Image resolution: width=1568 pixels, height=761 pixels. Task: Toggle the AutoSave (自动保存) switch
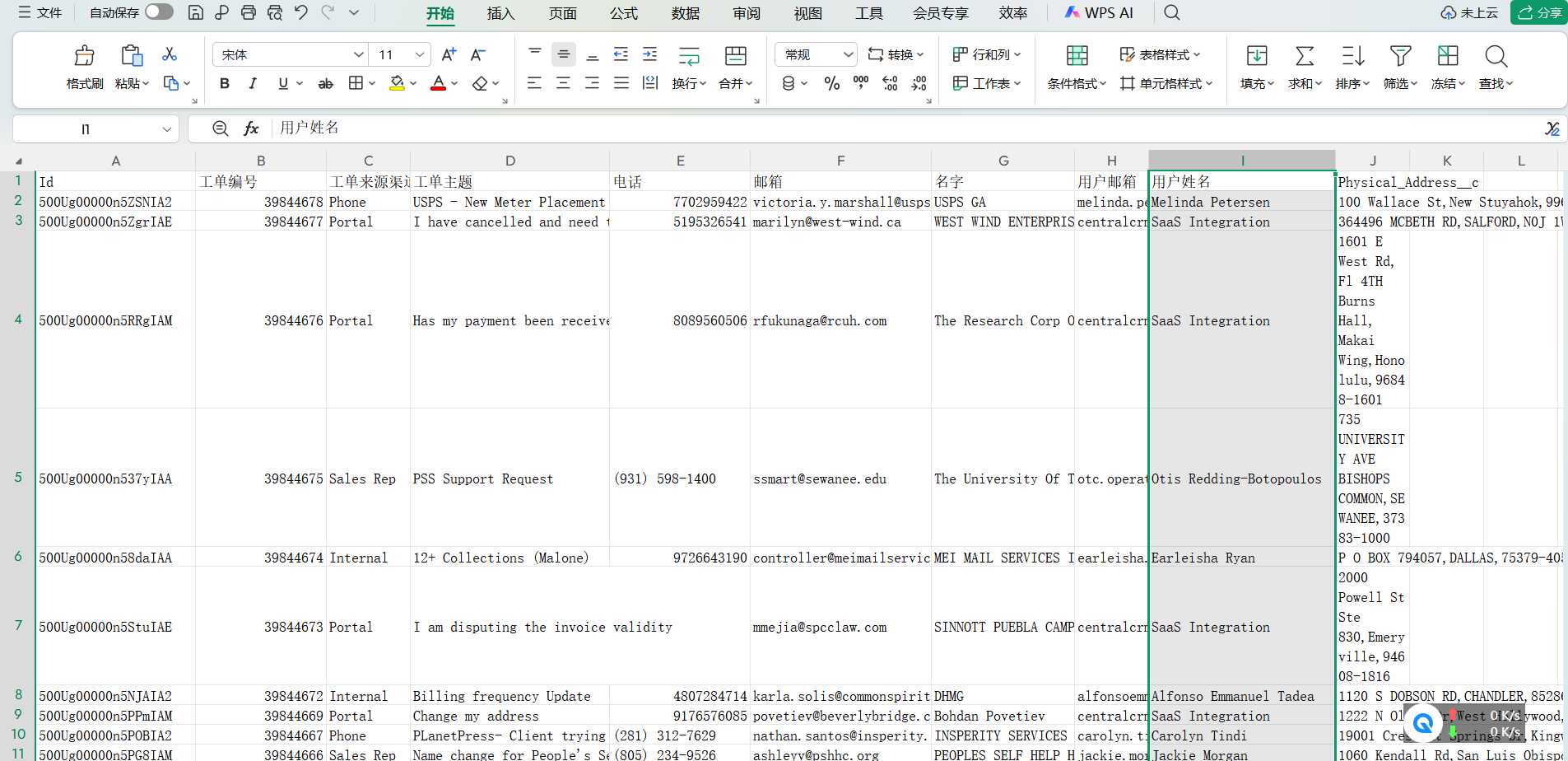[x=159, y=12]
